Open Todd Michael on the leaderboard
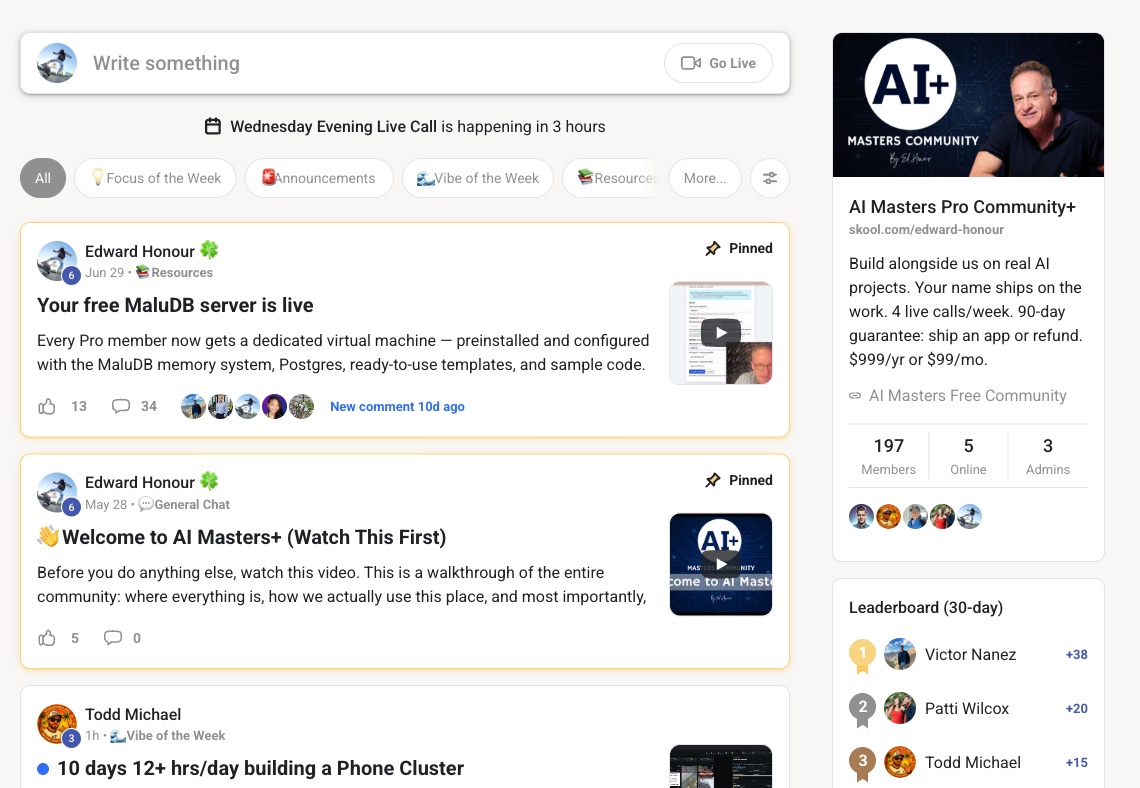This screenshot has width=1140, height=788. coord(973,763)
